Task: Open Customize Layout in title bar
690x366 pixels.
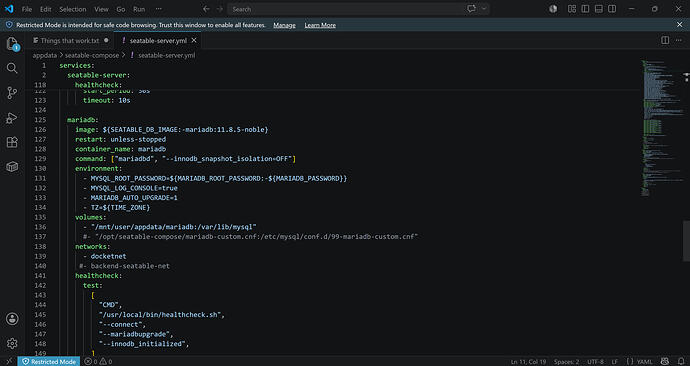Action: pos(572,9)
